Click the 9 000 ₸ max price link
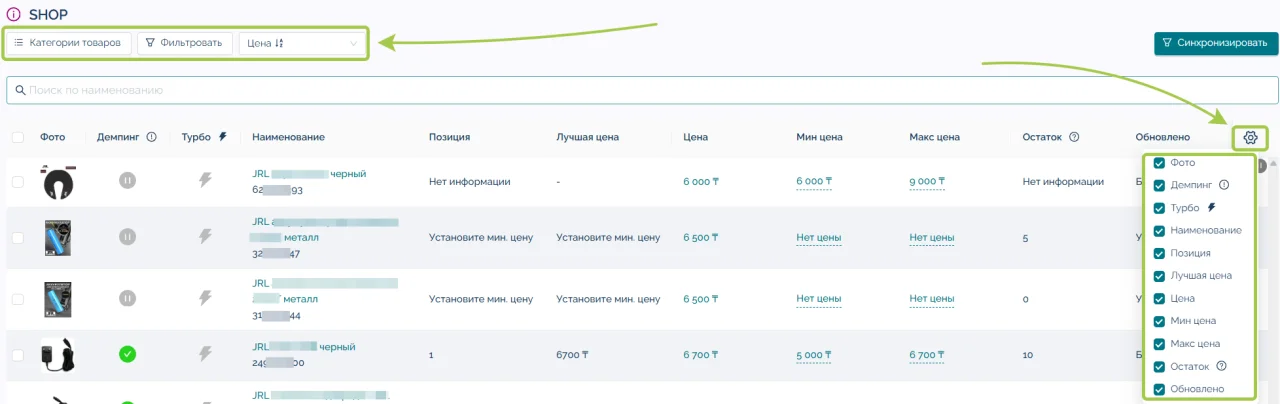Viewport: 1280px width, 404px height. pyautogui.click(x=926, y=182)
